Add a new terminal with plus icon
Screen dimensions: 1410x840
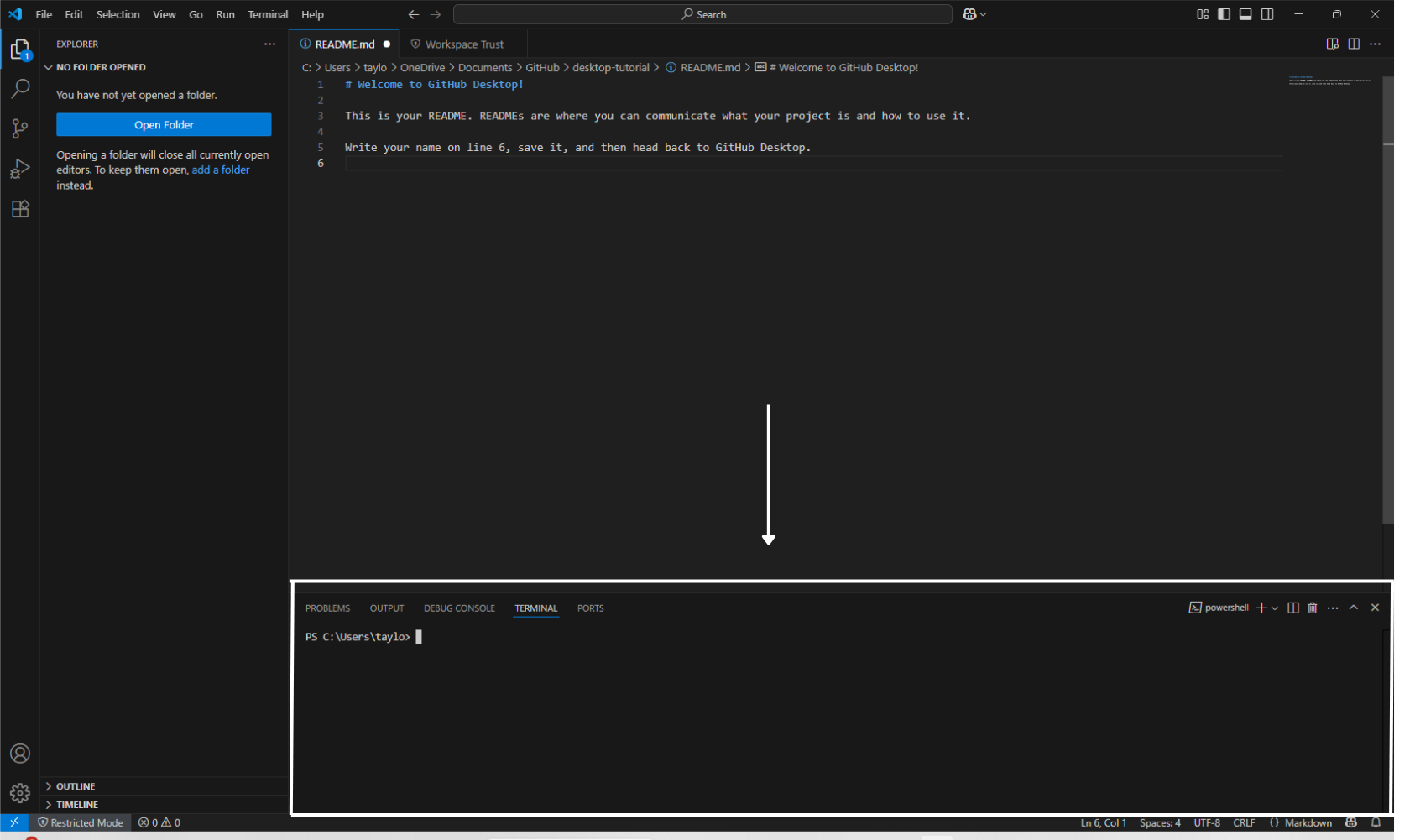point(1261,608)
